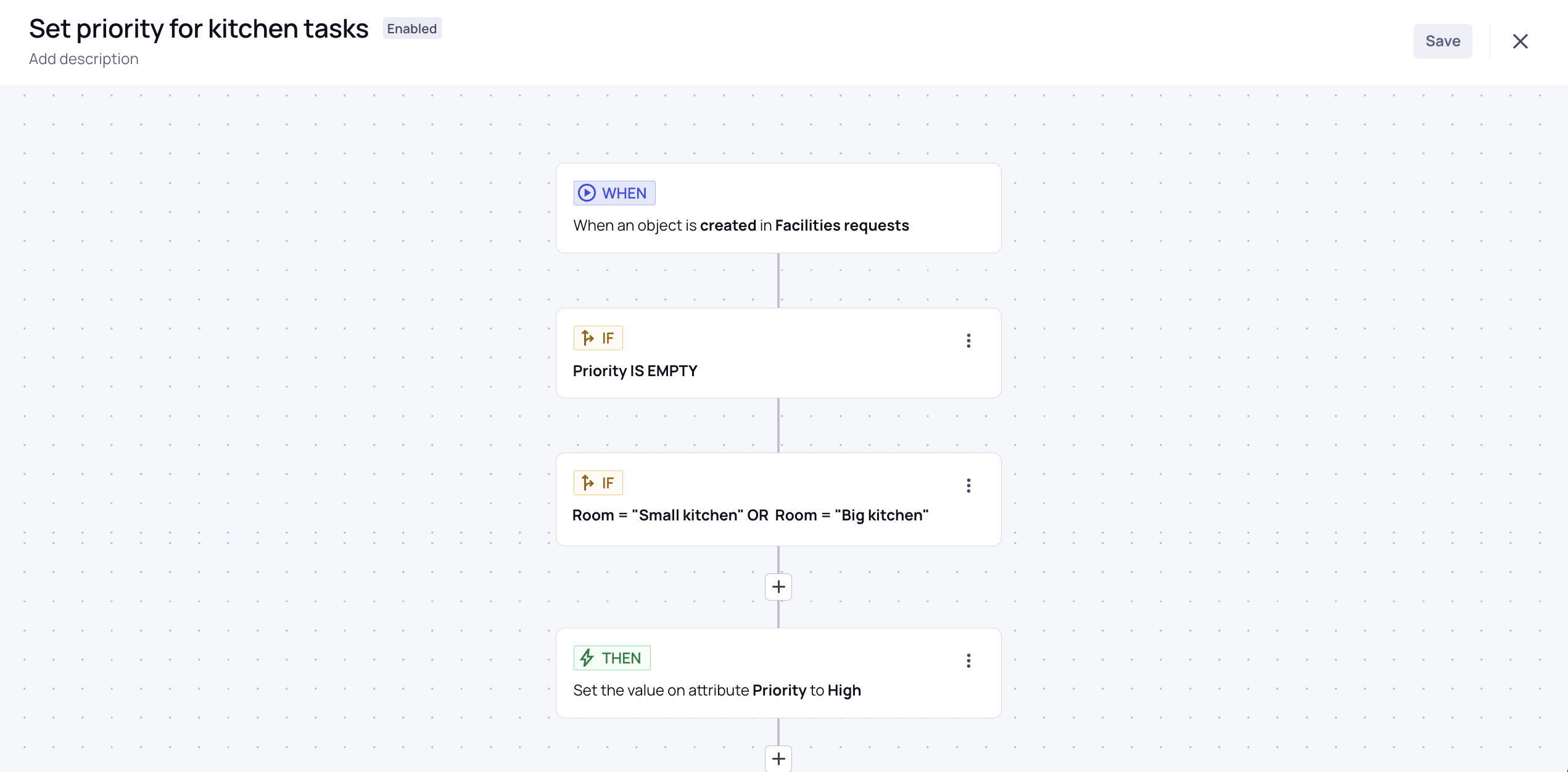1568x772 pixels.
Task: Click the plus icon below the THEN block
Action: point(778,758)
